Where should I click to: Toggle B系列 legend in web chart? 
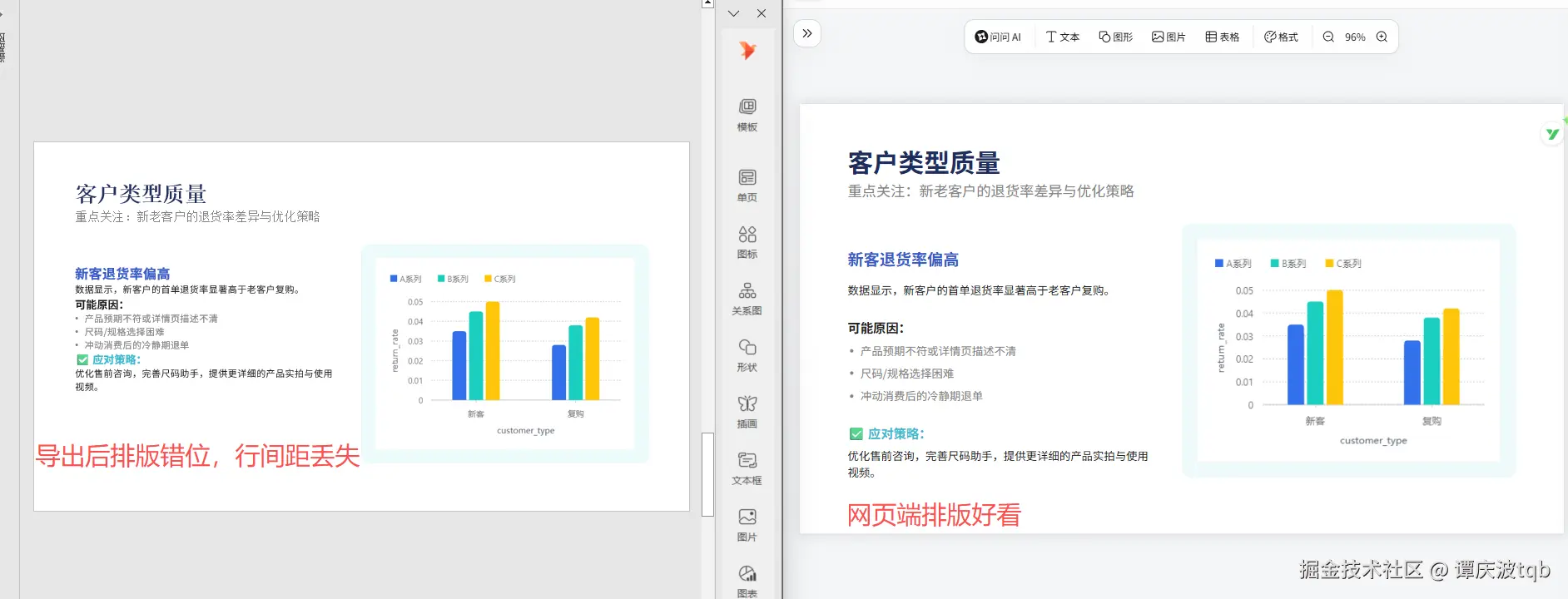point(1288,264)
